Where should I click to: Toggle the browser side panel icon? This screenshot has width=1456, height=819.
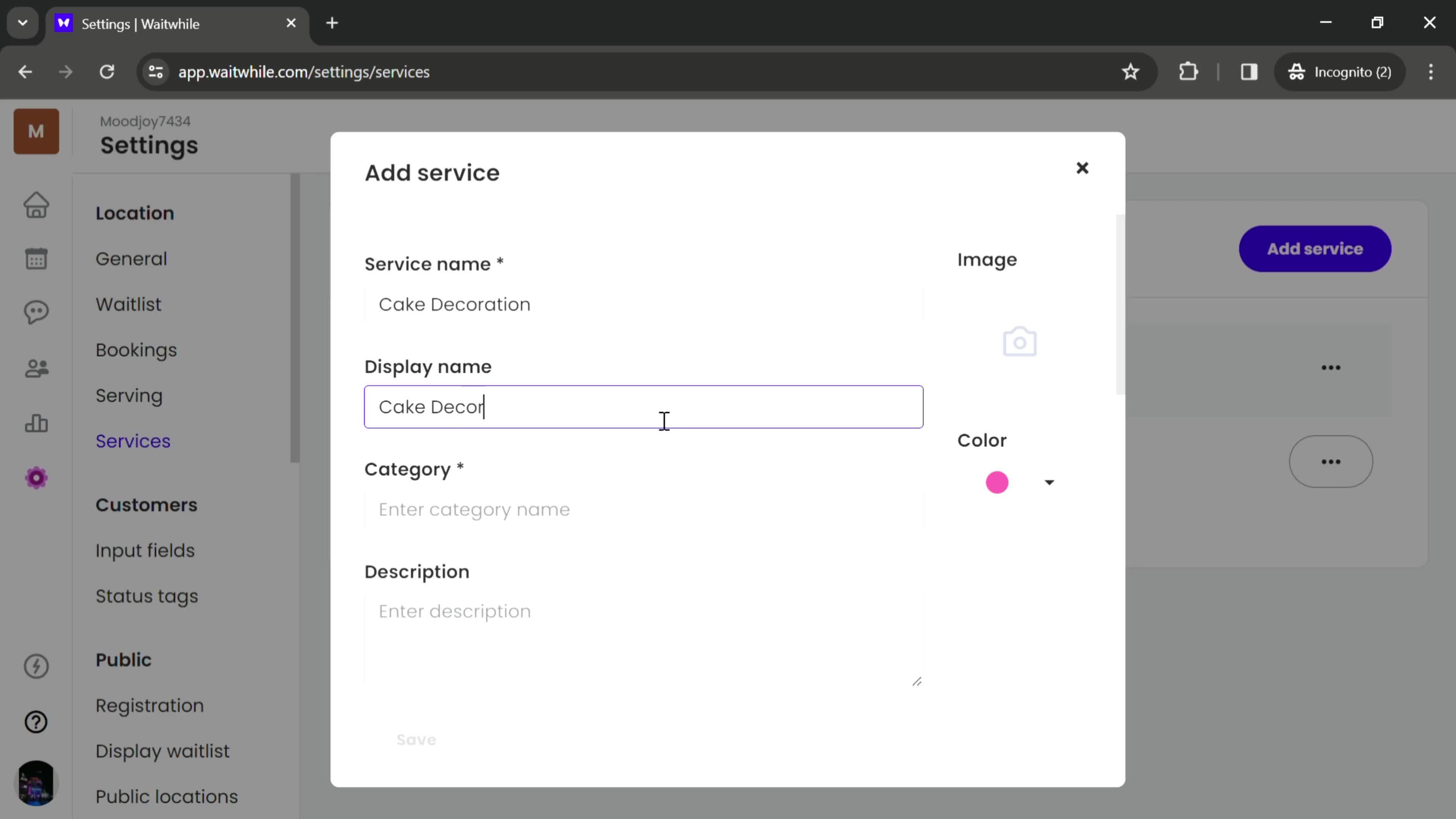point(1249,72)
